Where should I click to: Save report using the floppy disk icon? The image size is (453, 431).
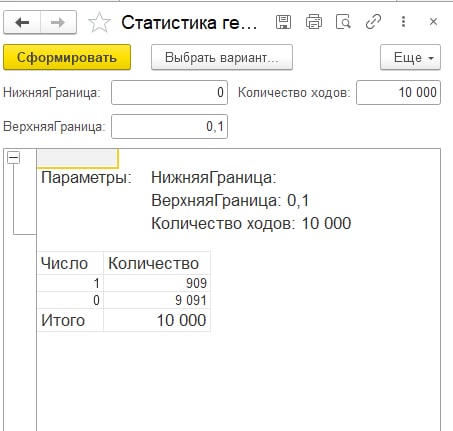[283, 22]
